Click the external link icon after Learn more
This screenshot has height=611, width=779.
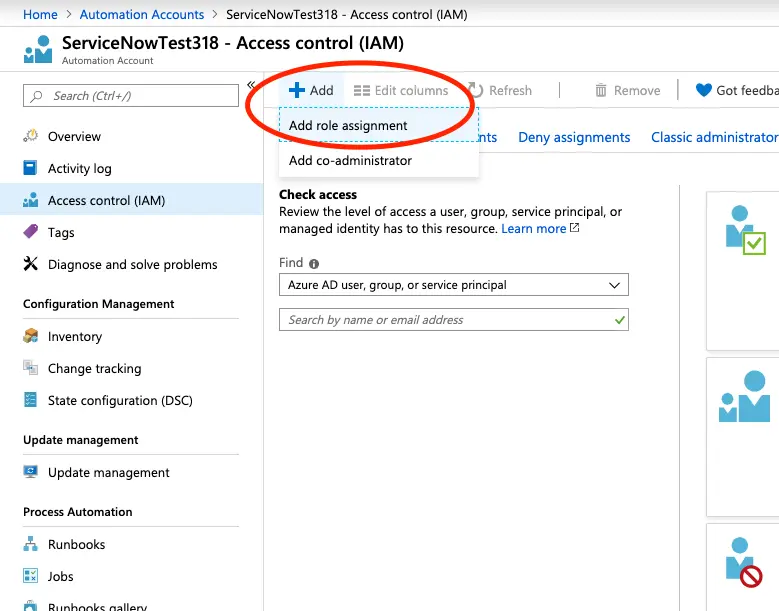pos(574,228)
